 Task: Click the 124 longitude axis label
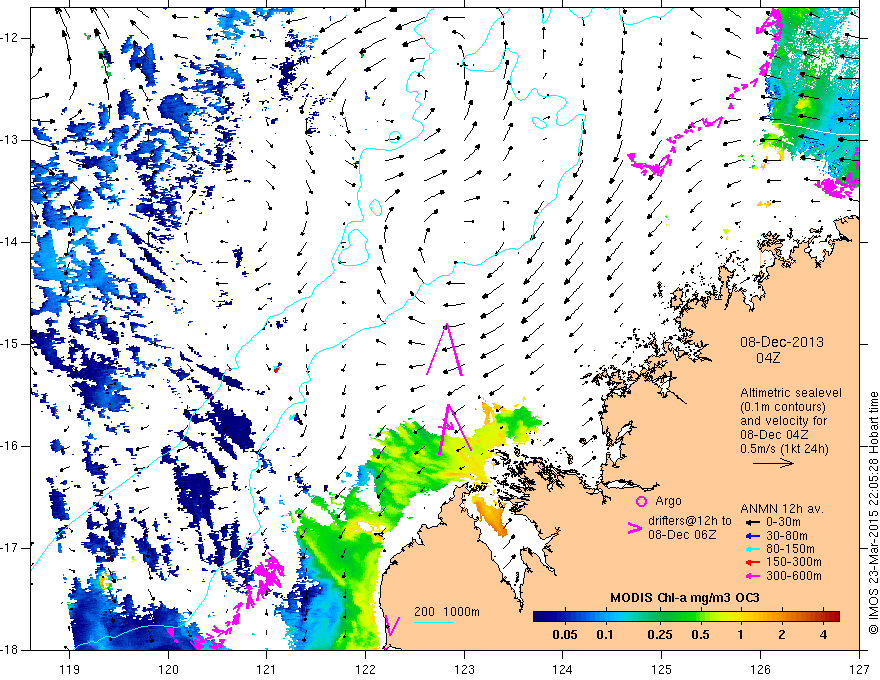coord(563,669)
